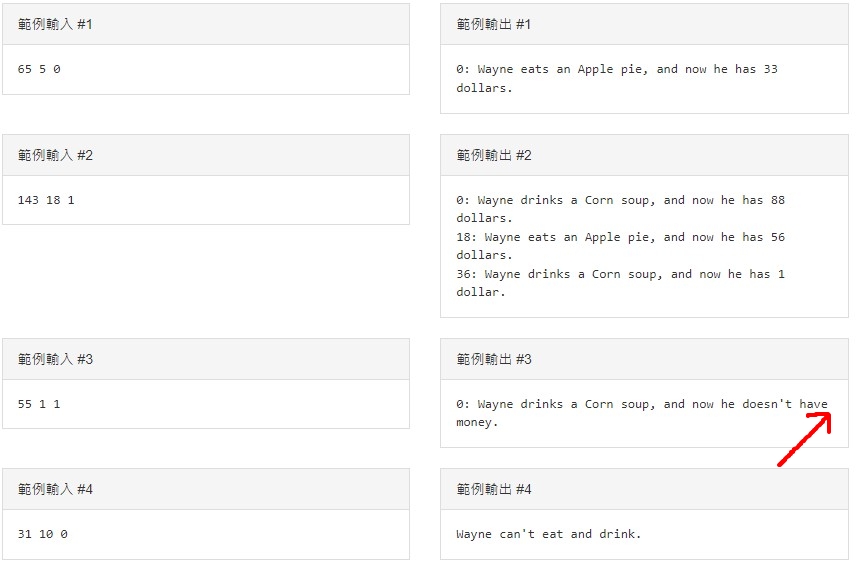Click the output line ending "has 33 dollars."
This screenshot has width=862, height=571.
pyautogui.click(x=616, y=70)
